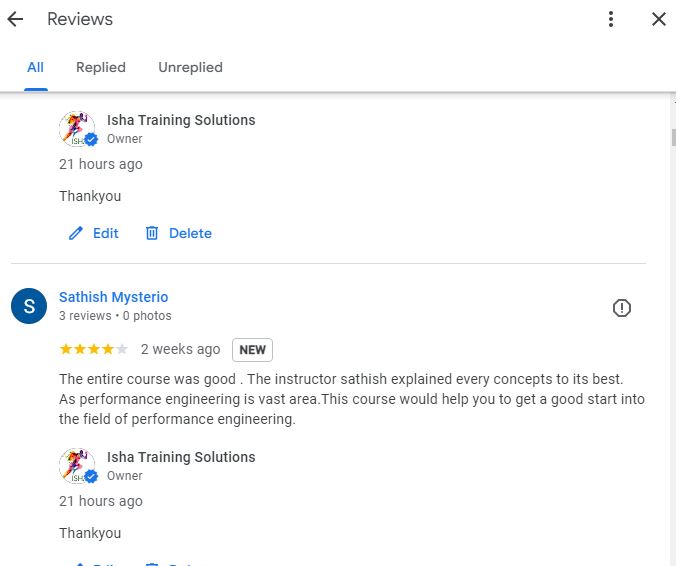Click the trash icon next to Delete
Screen dimensions: 676x566
(x=152, y=233)
